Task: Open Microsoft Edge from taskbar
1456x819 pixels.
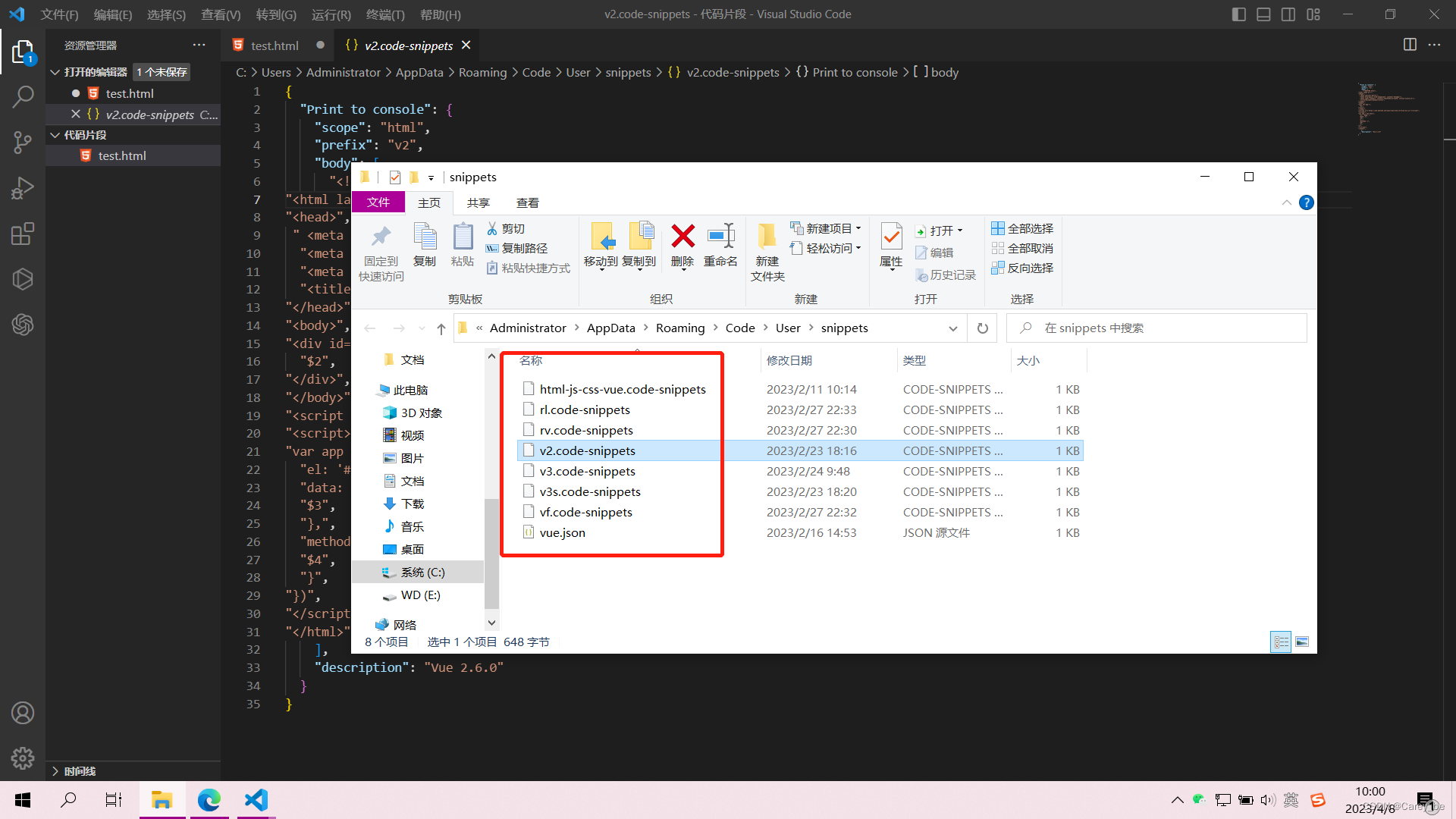Action: click(x=209, y=800)
